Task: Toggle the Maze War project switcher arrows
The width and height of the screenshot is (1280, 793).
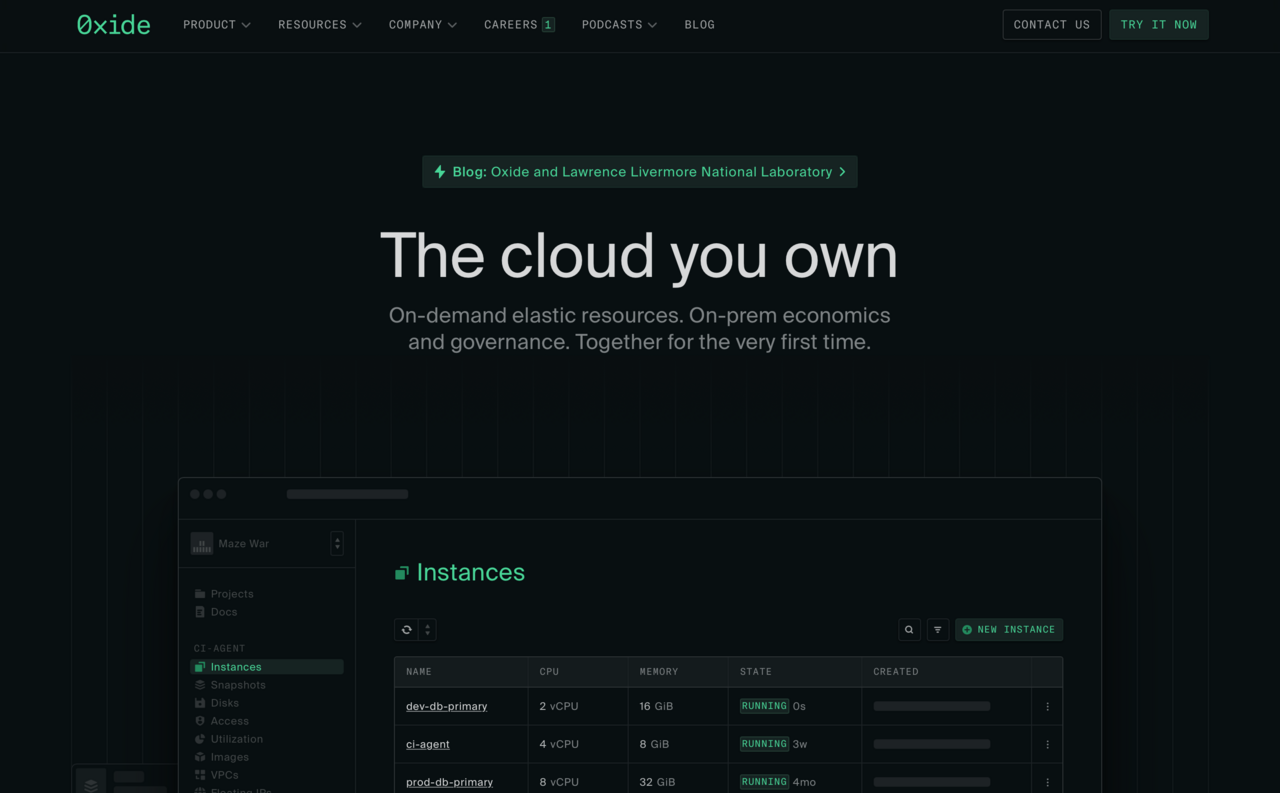Action: [337, 544]
